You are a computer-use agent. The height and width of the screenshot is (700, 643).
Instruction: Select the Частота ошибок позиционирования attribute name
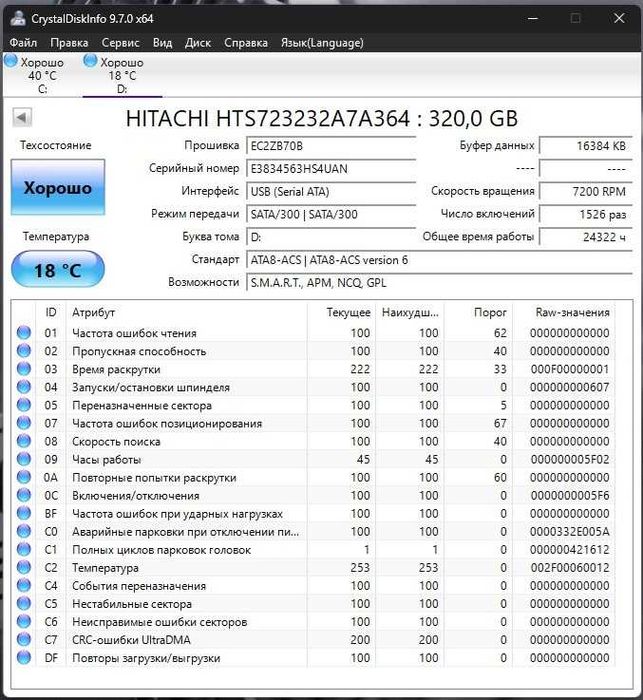167,423
